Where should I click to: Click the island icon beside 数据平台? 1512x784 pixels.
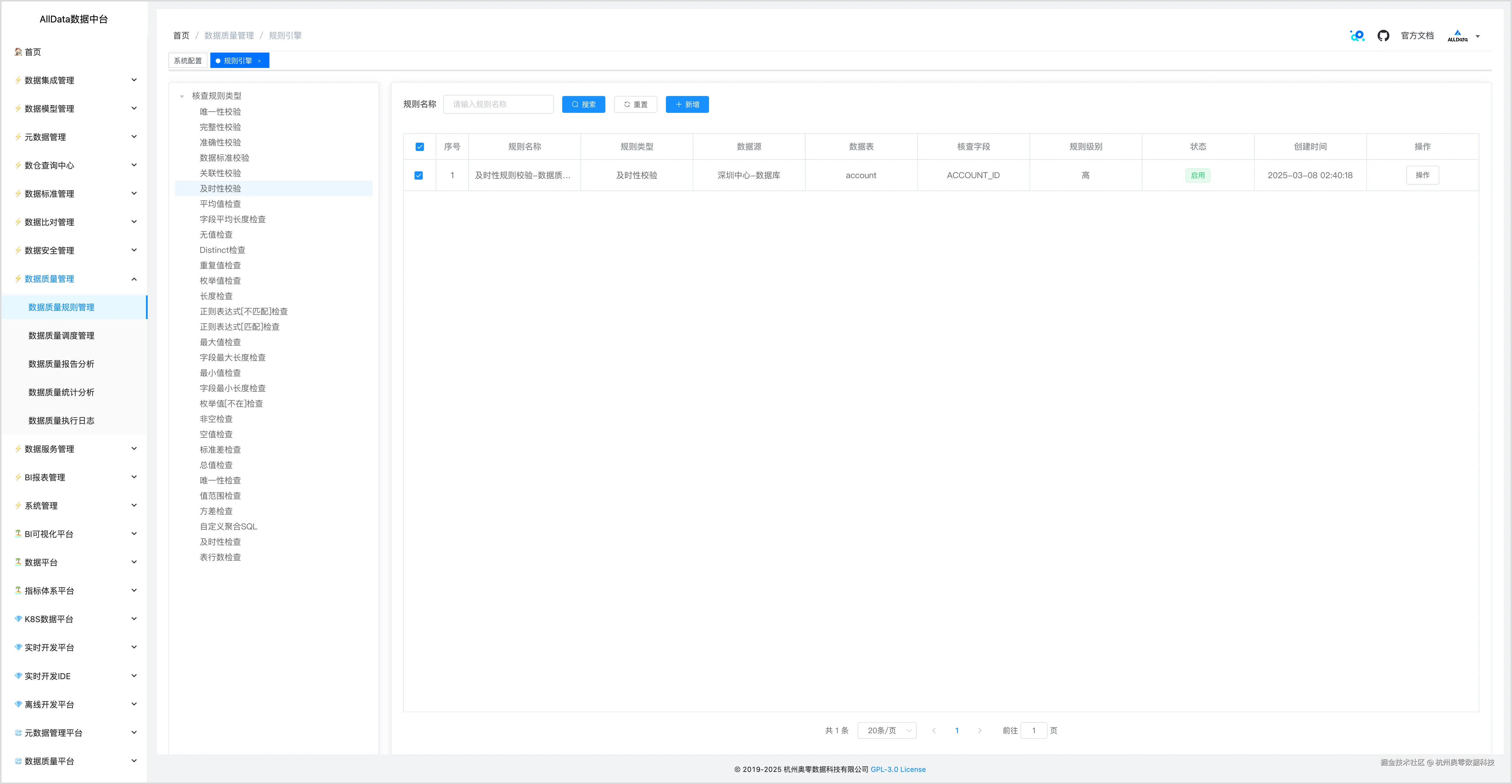18,562
